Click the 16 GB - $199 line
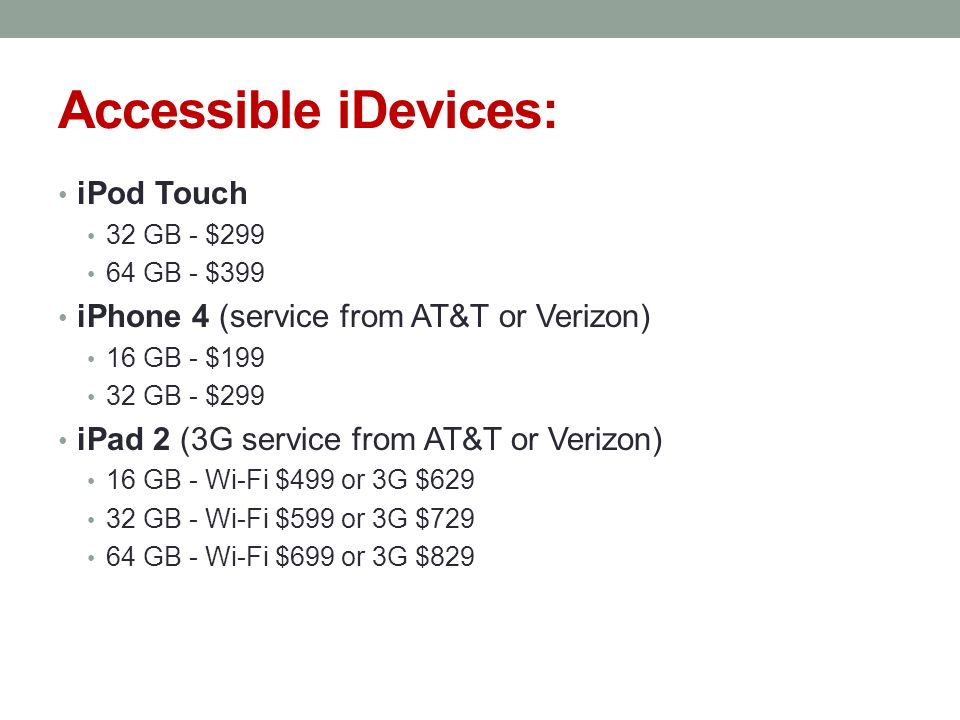Image resolution: width=960 pixels, height=720 pixels. click(185, 358)
